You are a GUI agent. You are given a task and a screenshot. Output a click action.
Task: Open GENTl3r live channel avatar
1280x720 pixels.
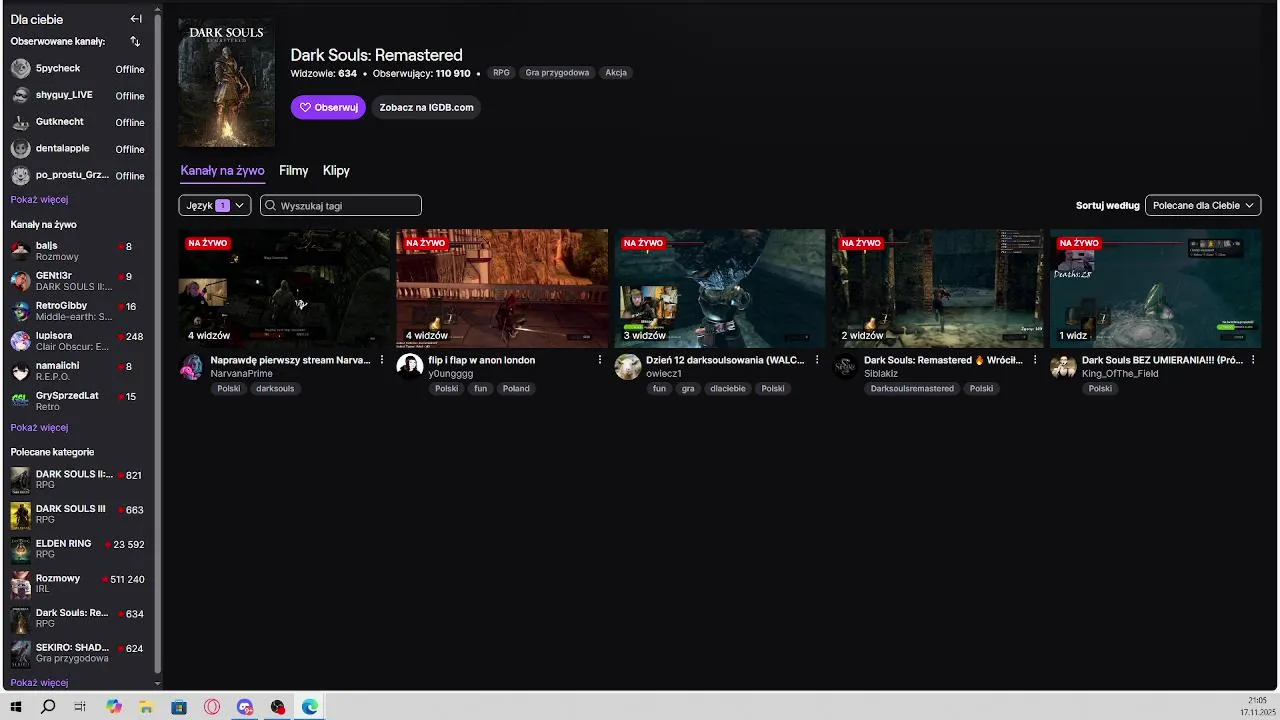[x=20, y=281]
